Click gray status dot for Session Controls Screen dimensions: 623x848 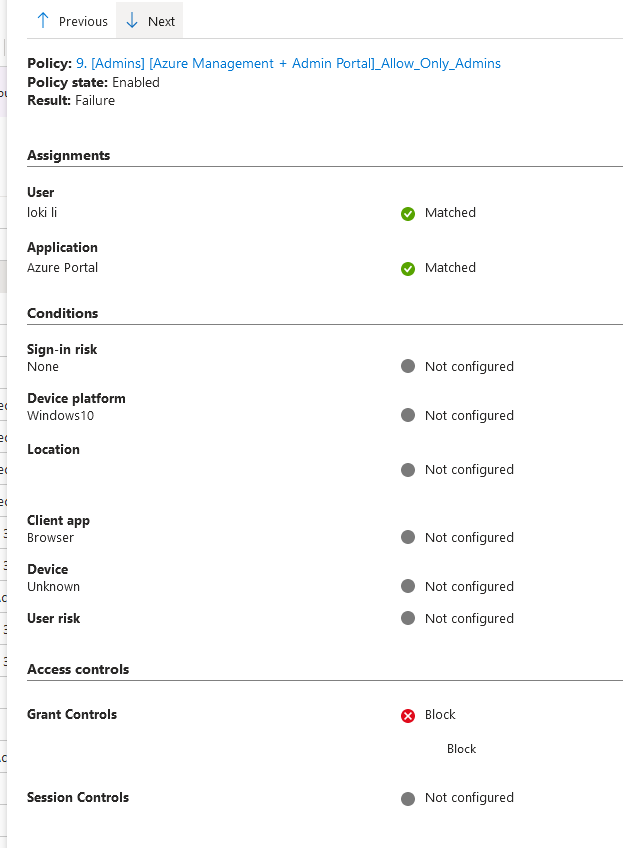click(x=408, y=798)
